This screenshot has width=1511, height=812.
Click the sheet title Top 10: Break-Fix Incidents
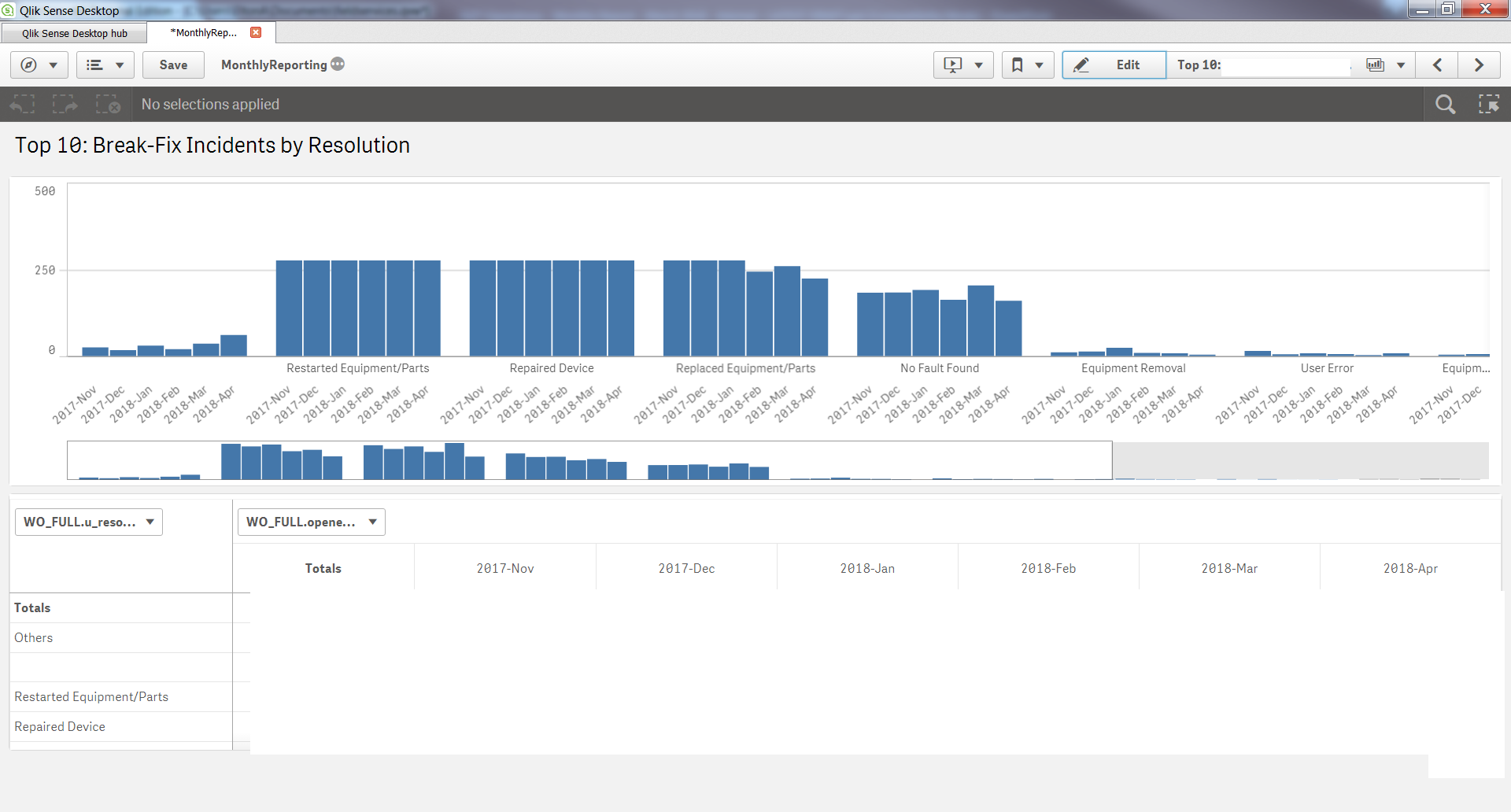click(x=212, y=146)
